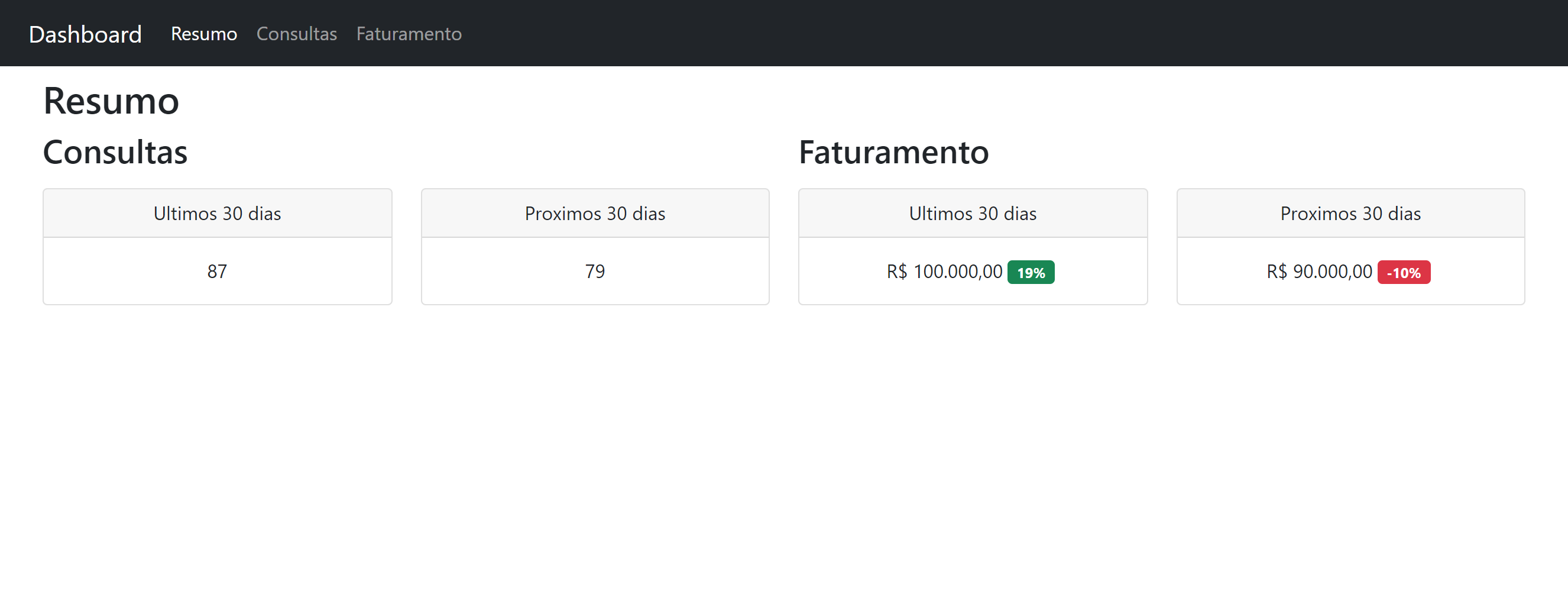The width and height of the screenshot is (1568, 607).
Task: Click the 87 consultas value
Action: point(217,272)
